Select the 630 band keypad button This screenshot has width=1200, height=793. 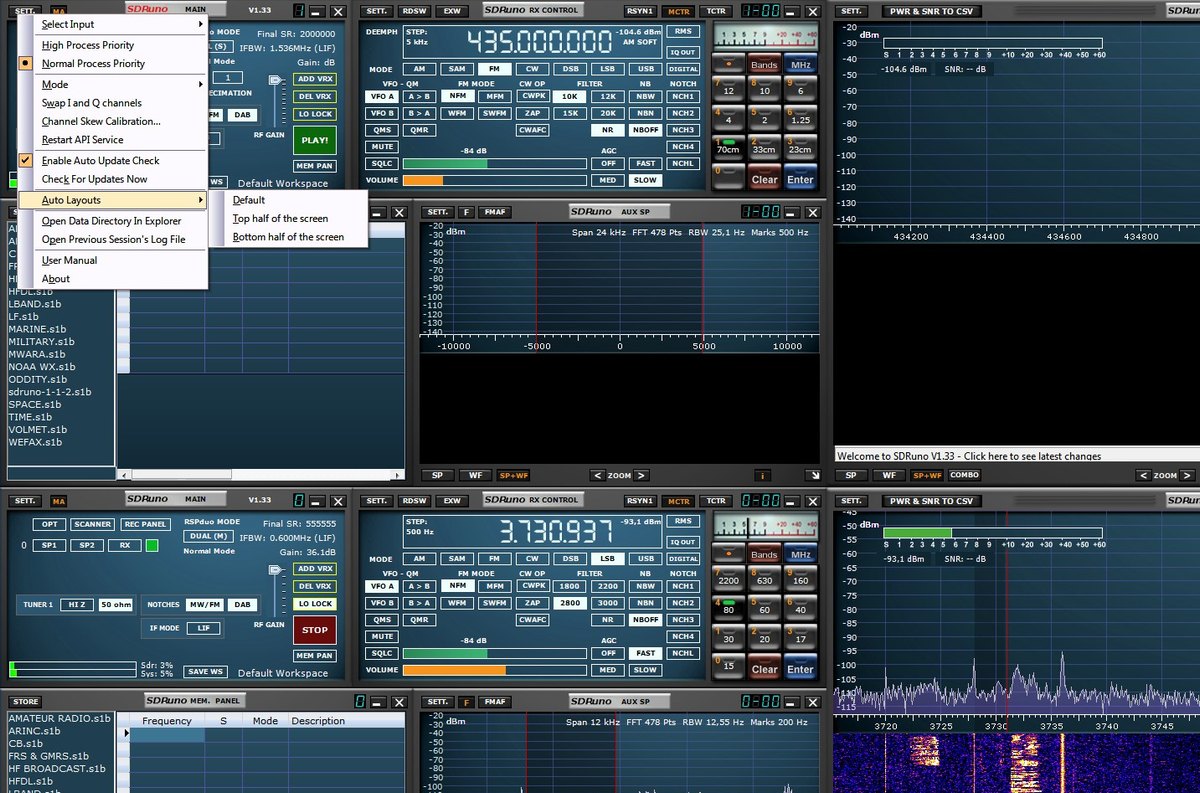click(x=764, y=578)
